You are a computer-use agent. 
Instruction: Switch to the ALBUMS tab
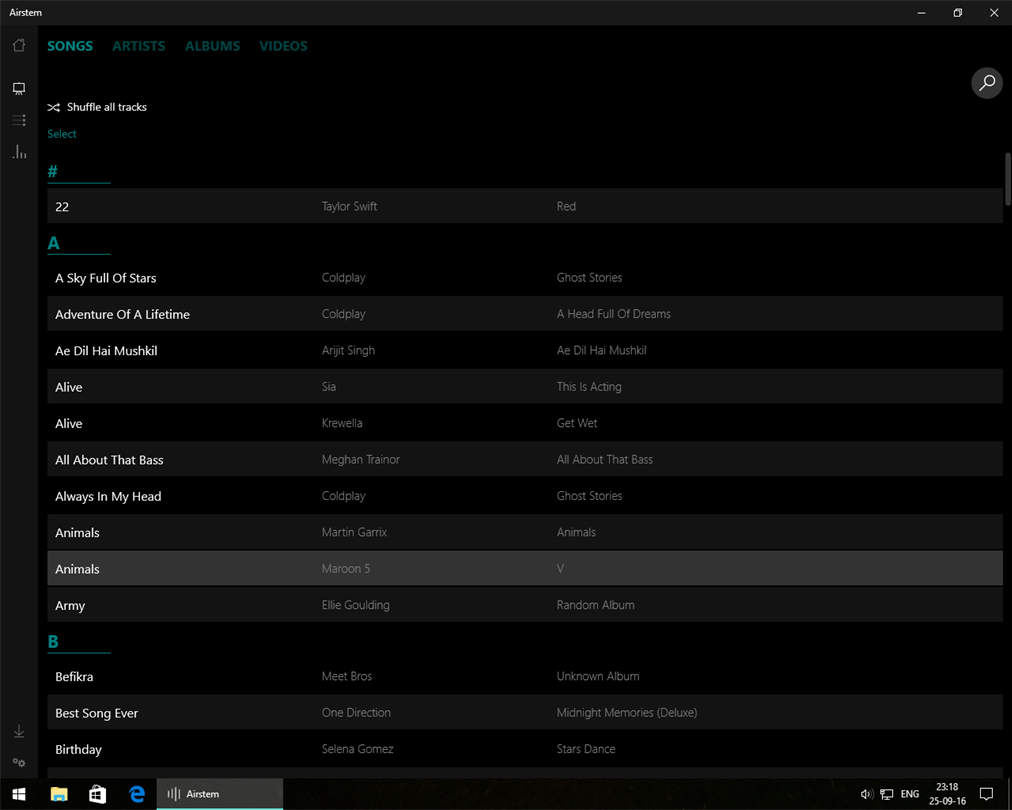(212, 46)
